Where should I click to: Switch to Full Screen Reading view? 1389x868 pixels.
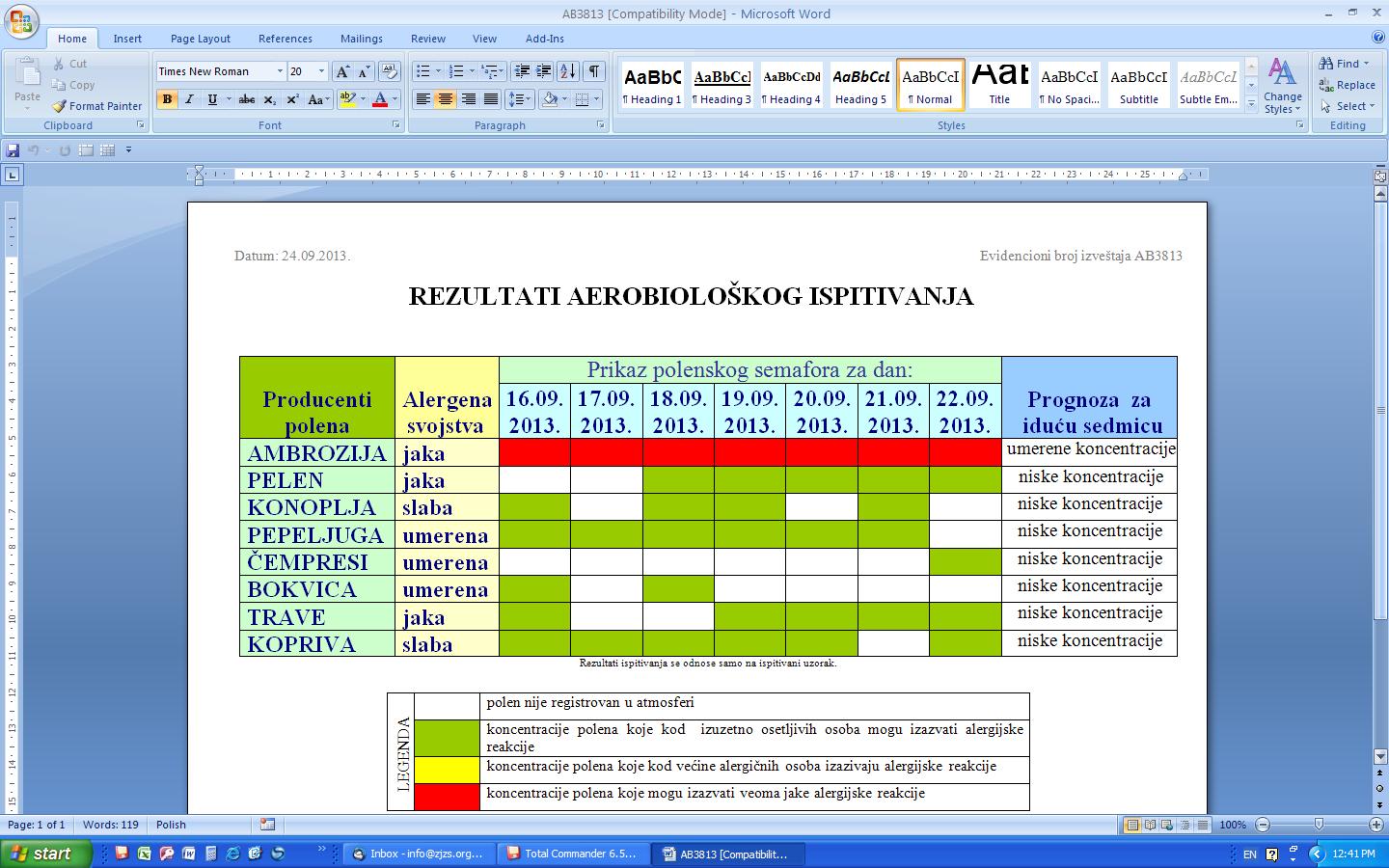(x=1150, y=825)
